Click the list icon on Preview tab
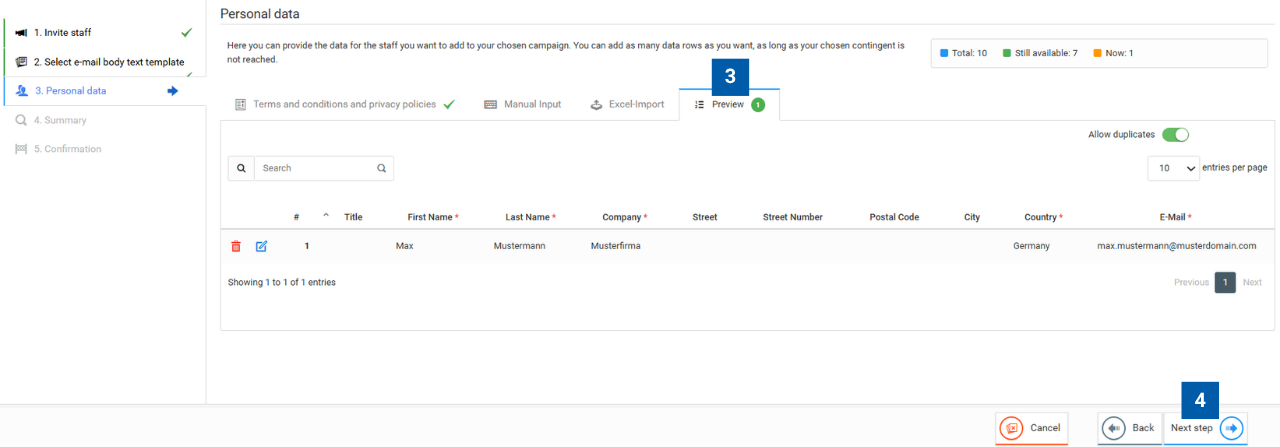1280x447 pixels. point(700,104)
